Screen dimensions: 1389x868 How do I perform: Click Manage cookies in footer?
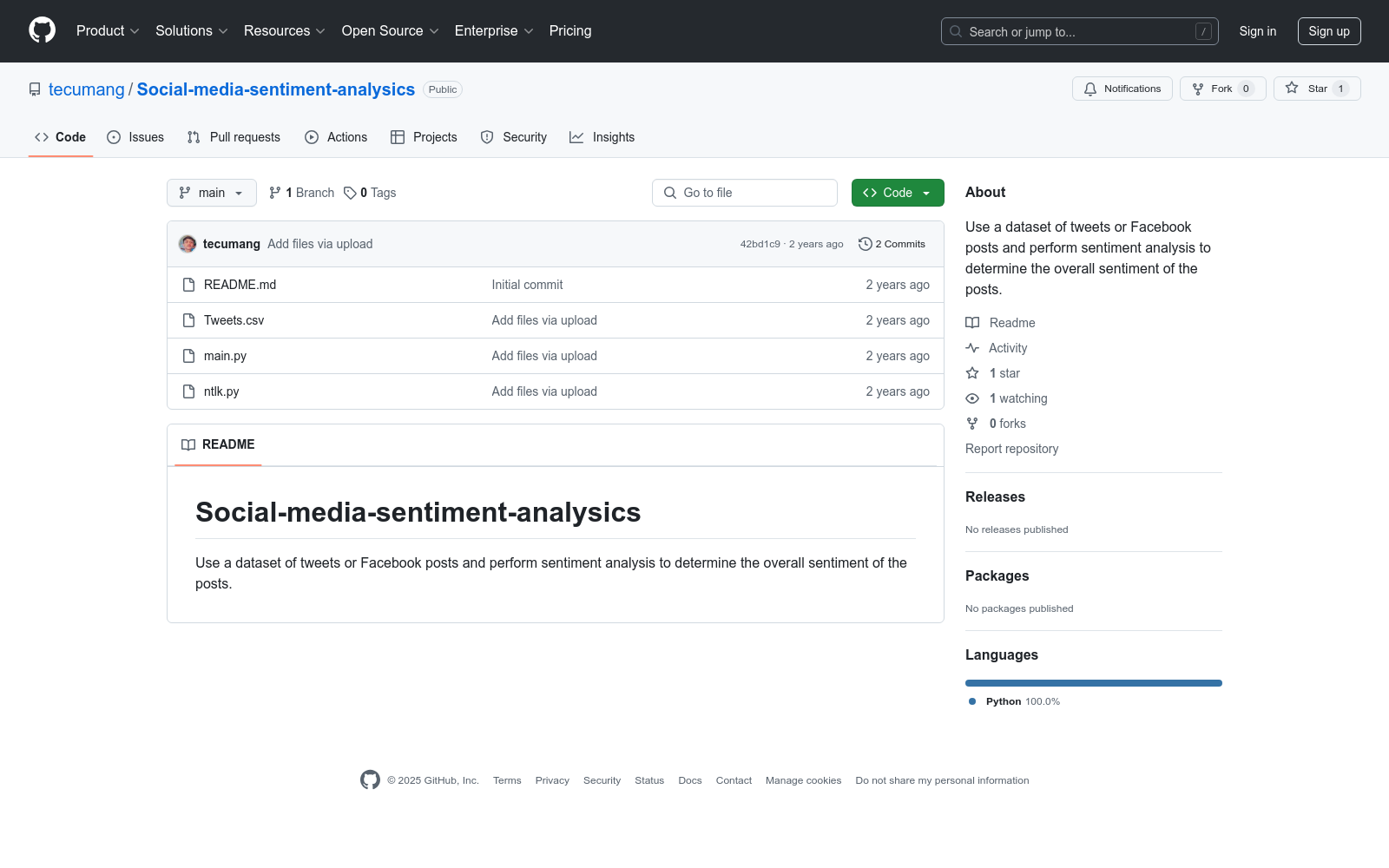coord(804,780)
